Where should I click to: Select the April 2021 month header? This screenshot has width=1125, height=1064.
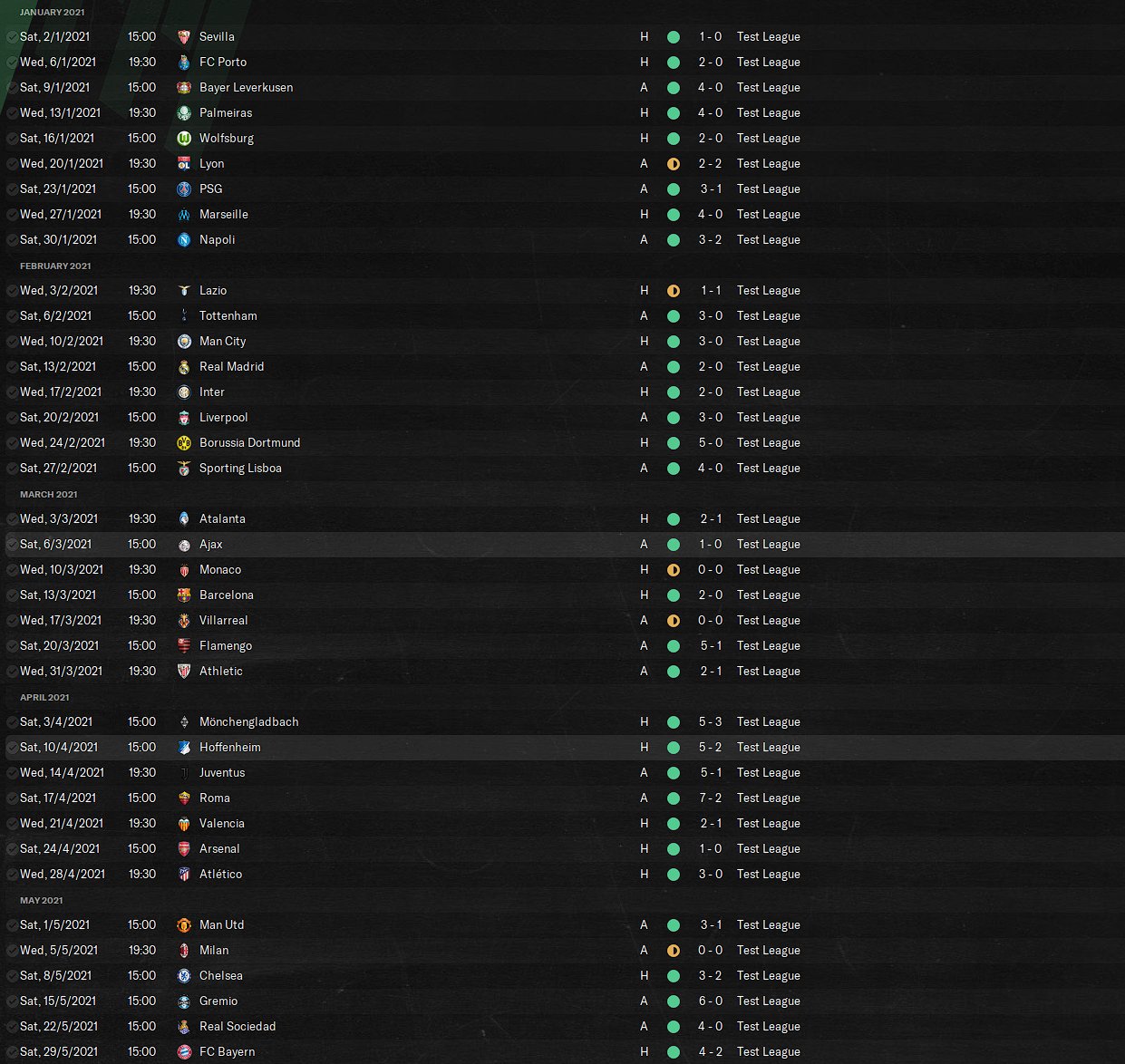44,697
